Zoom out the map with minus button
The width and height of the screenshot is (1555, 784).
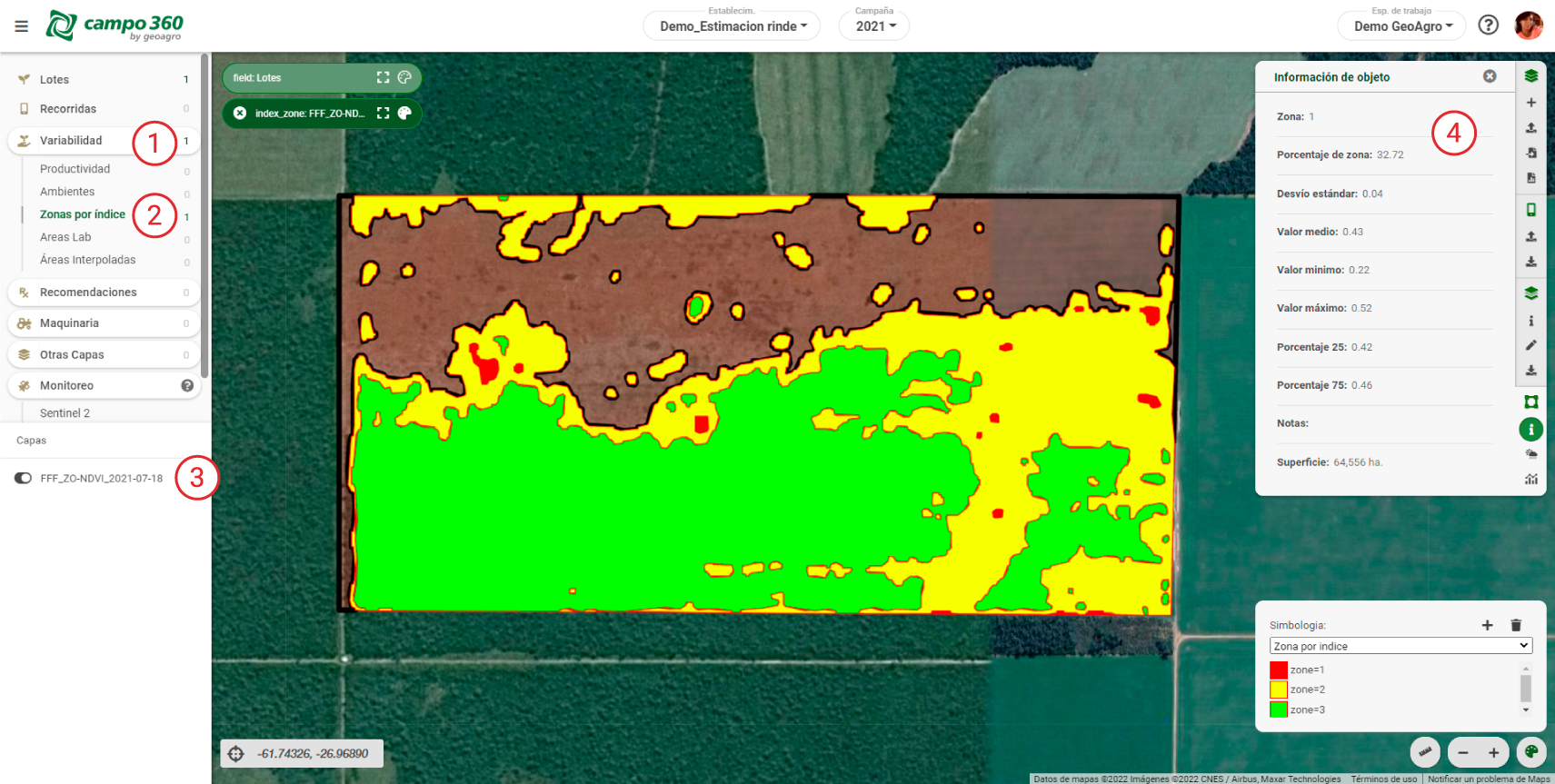(x=1463, y=752)
